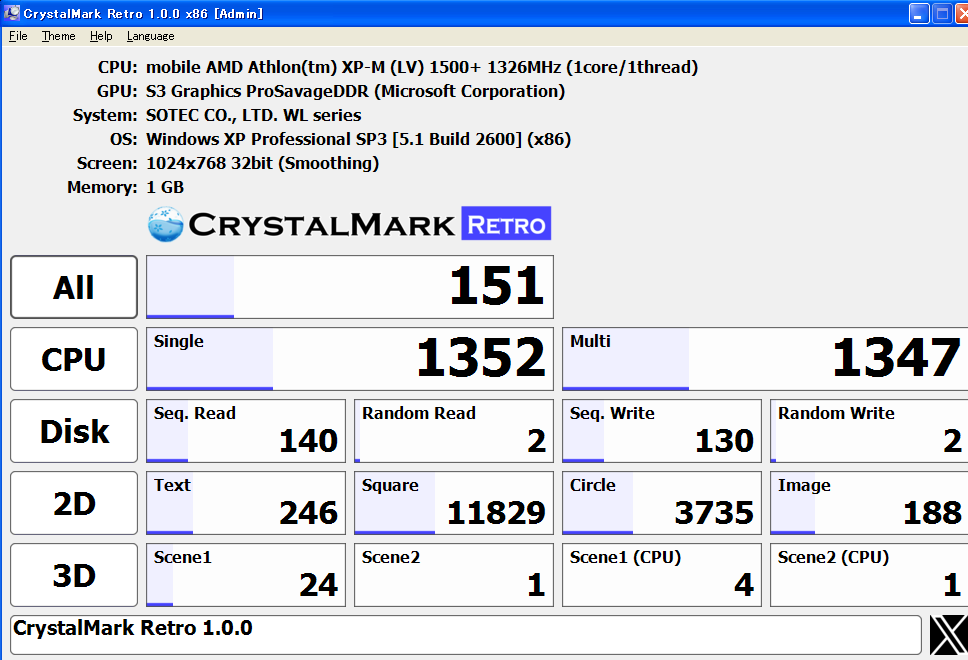Click the Scene1 score 24

click(246, 575)
